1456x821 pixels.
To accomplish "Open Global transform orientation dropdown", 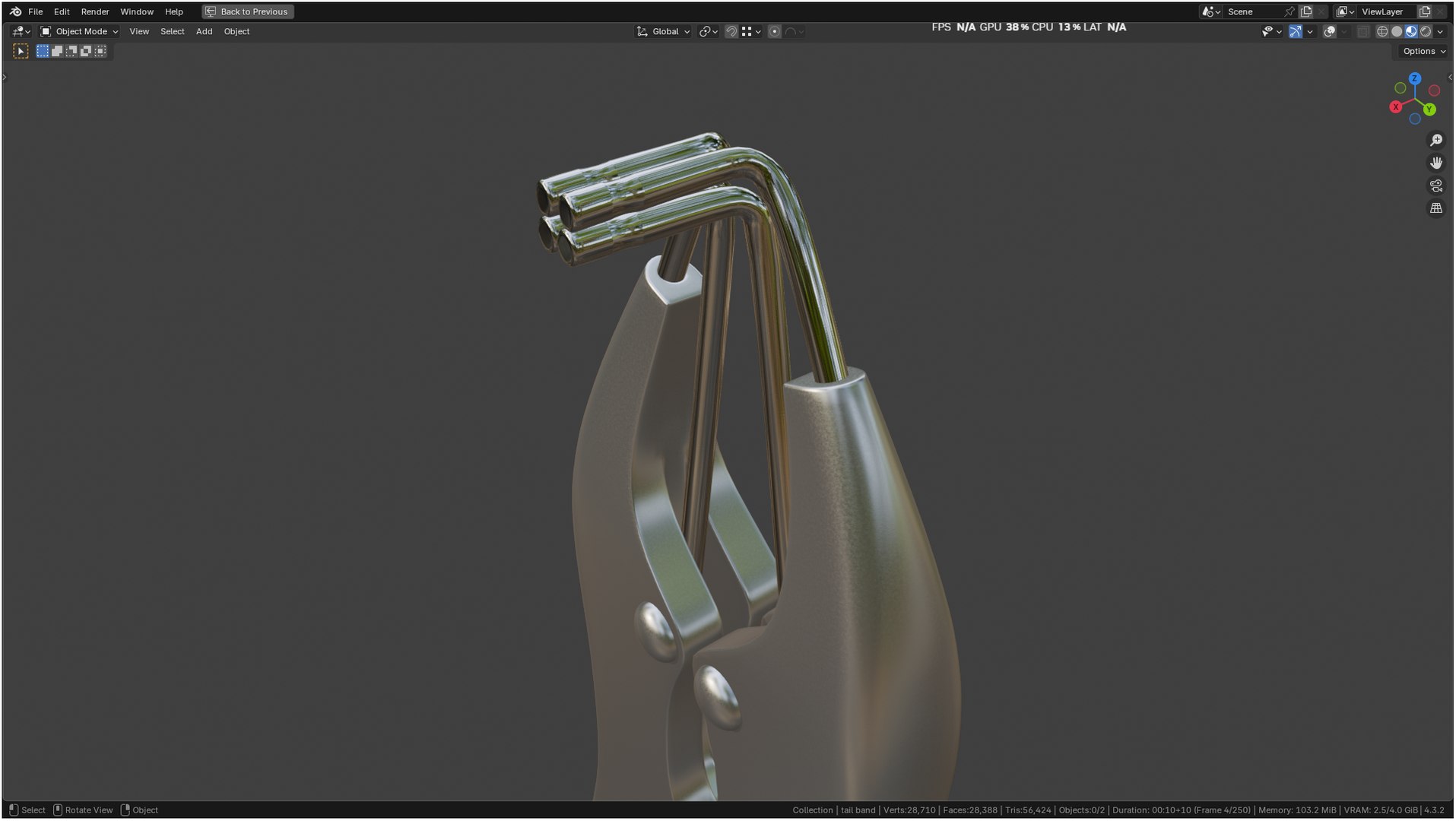I will [664, 31].
